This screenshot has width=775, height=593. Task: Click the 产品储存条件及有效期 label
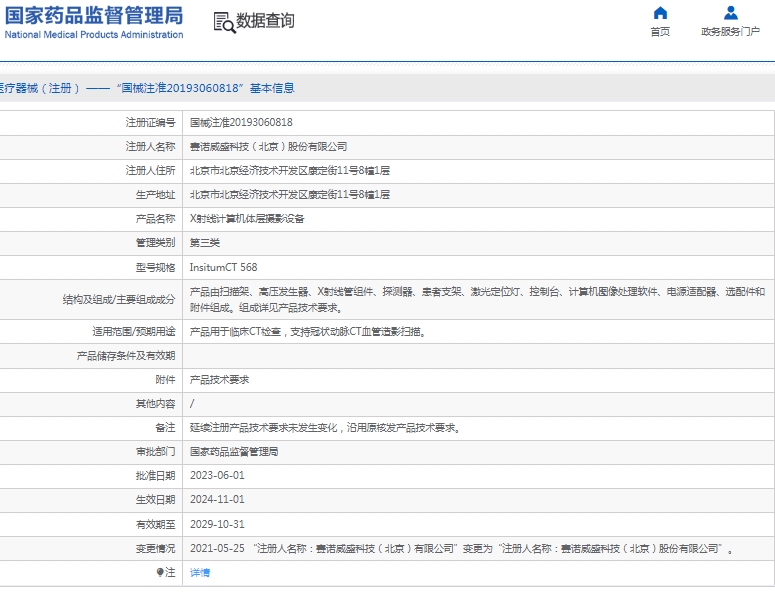(126, 356)
